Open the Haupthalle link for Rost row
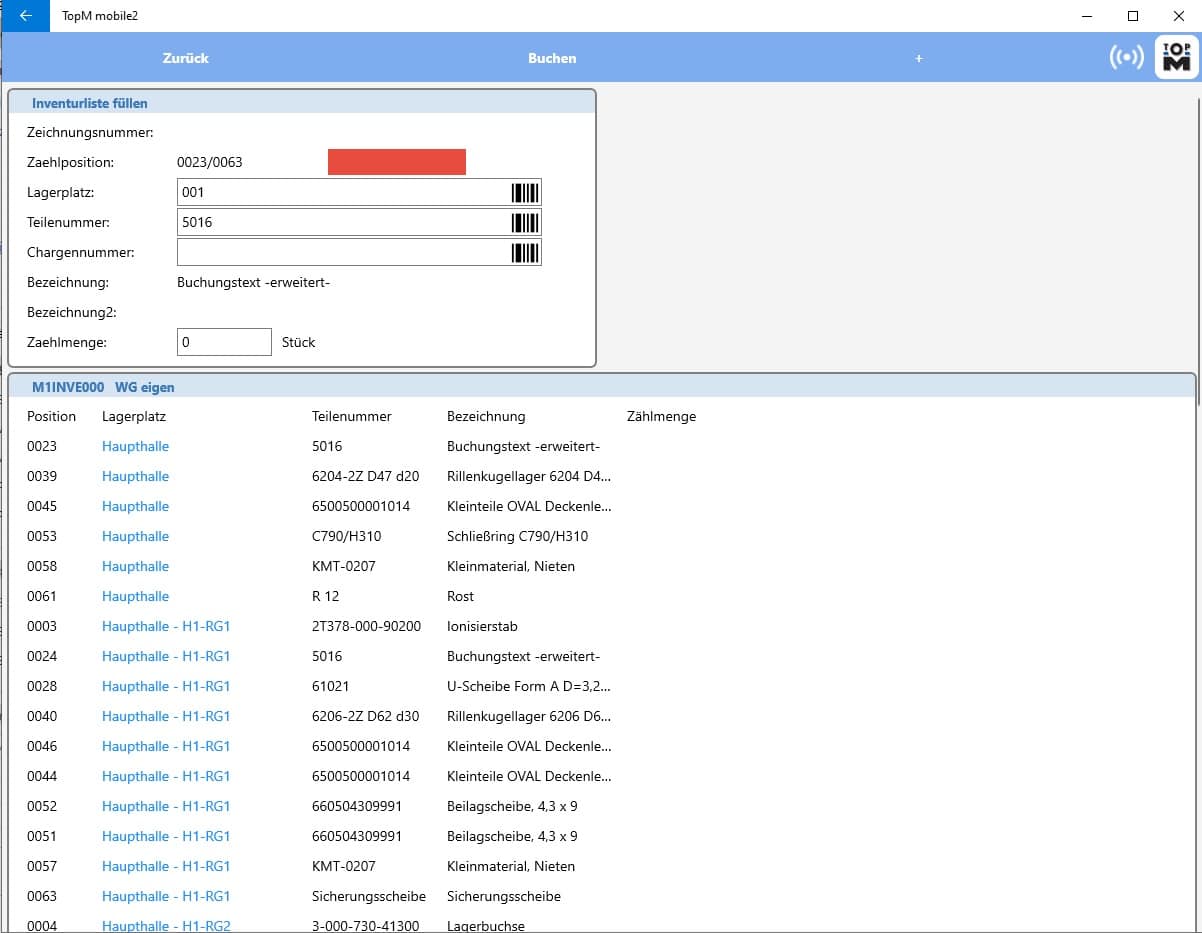The height and width of the screenshot is (933, 1202). click(x=135, y=596)
